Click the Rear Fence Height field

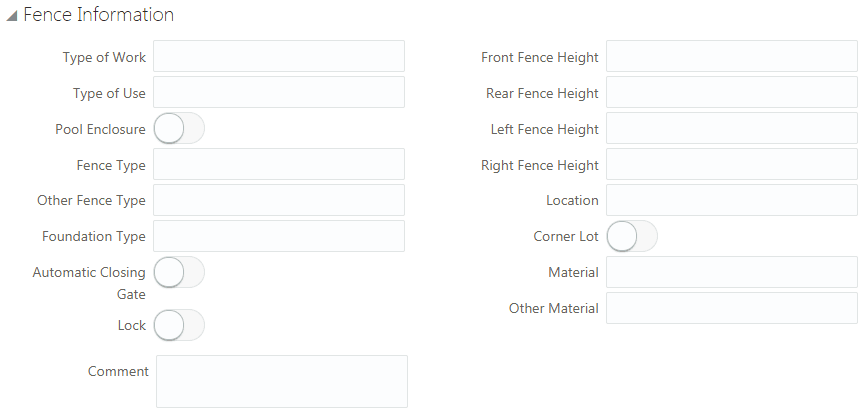point(732,92)
